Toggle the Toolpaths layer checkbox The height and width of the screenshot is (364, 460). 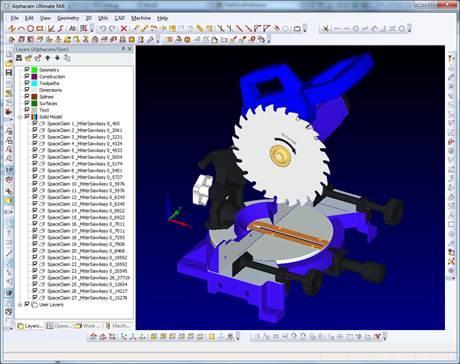coord(27,83)
